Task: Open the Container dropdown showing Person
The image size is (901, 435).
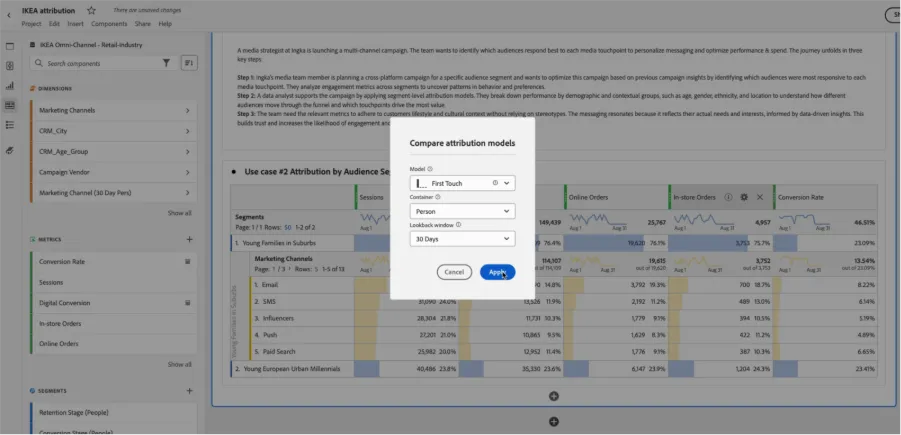Action: tap(463, 211)
